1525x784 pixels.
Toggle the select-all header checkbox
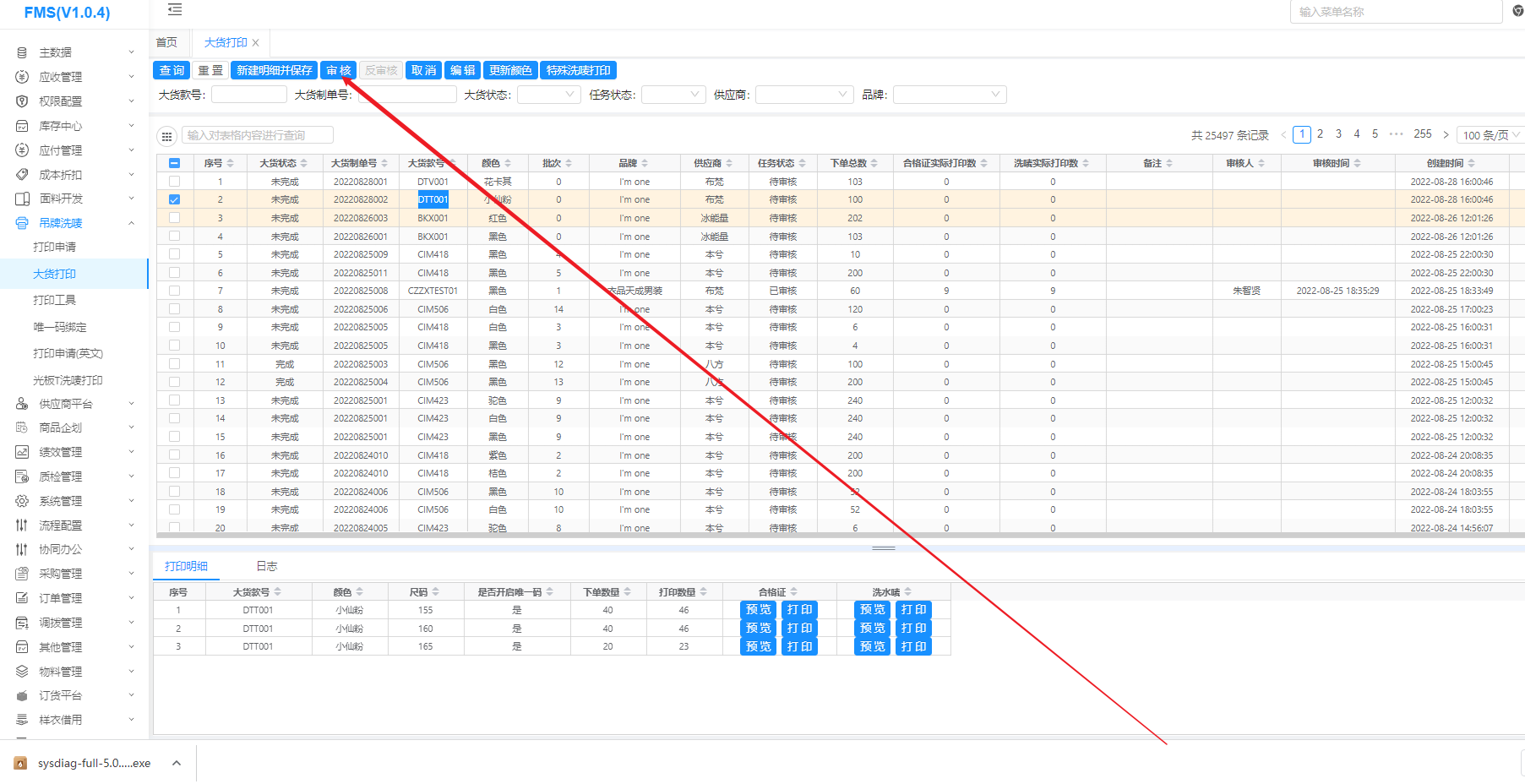click(x=174, y=163)
